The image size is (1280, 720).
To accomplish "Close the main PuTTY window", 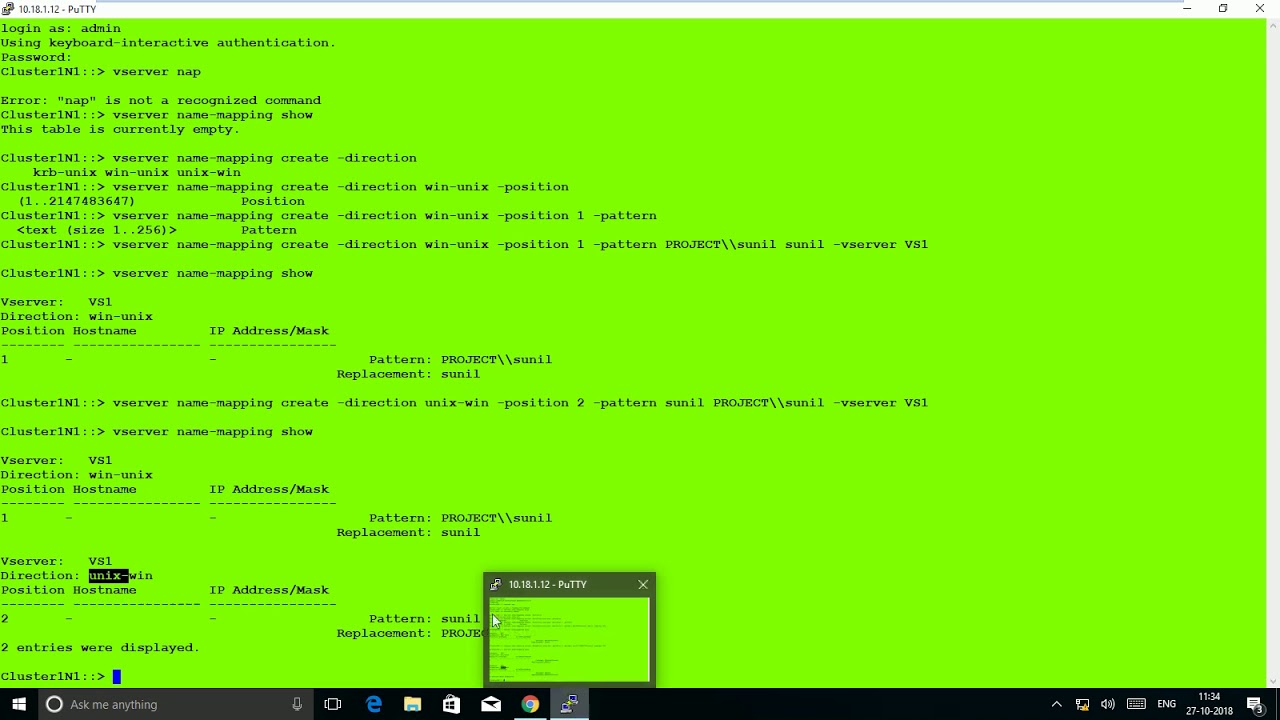I will pyautogui.click(x=1260, y=9).
